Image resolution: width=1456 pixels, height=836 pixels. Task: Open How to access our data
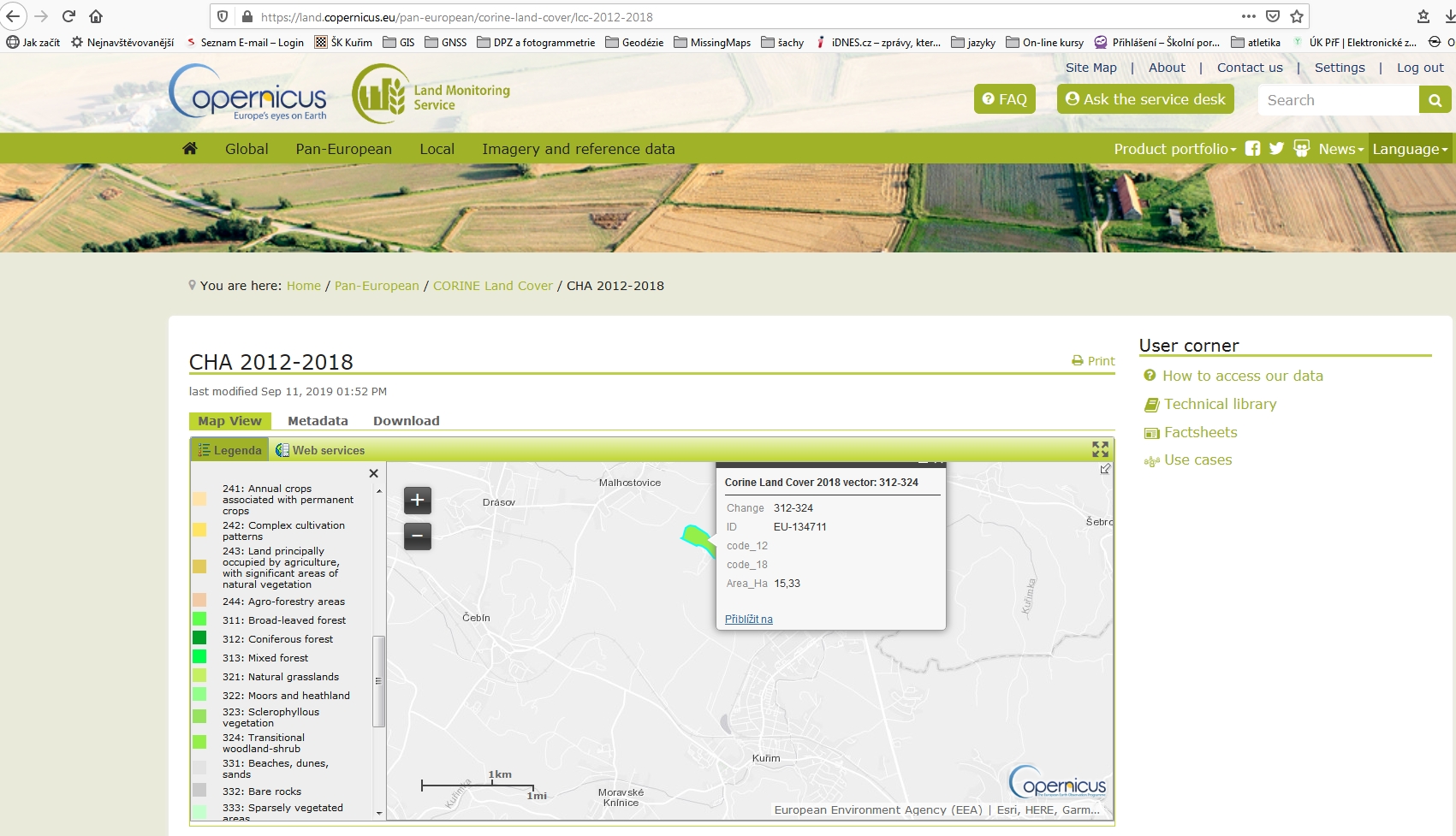point(1242,376)
